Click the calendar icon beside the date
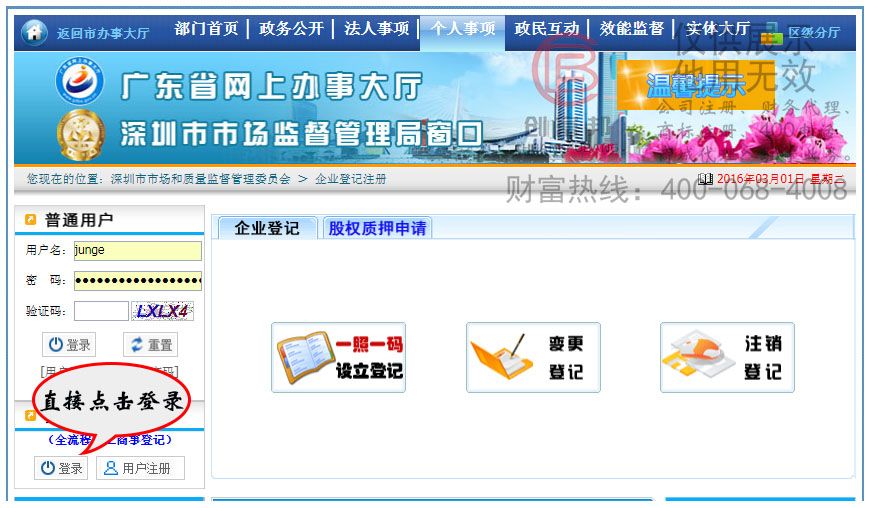The width and height of the screenshot is (871, 508). [x=705, y=179]
